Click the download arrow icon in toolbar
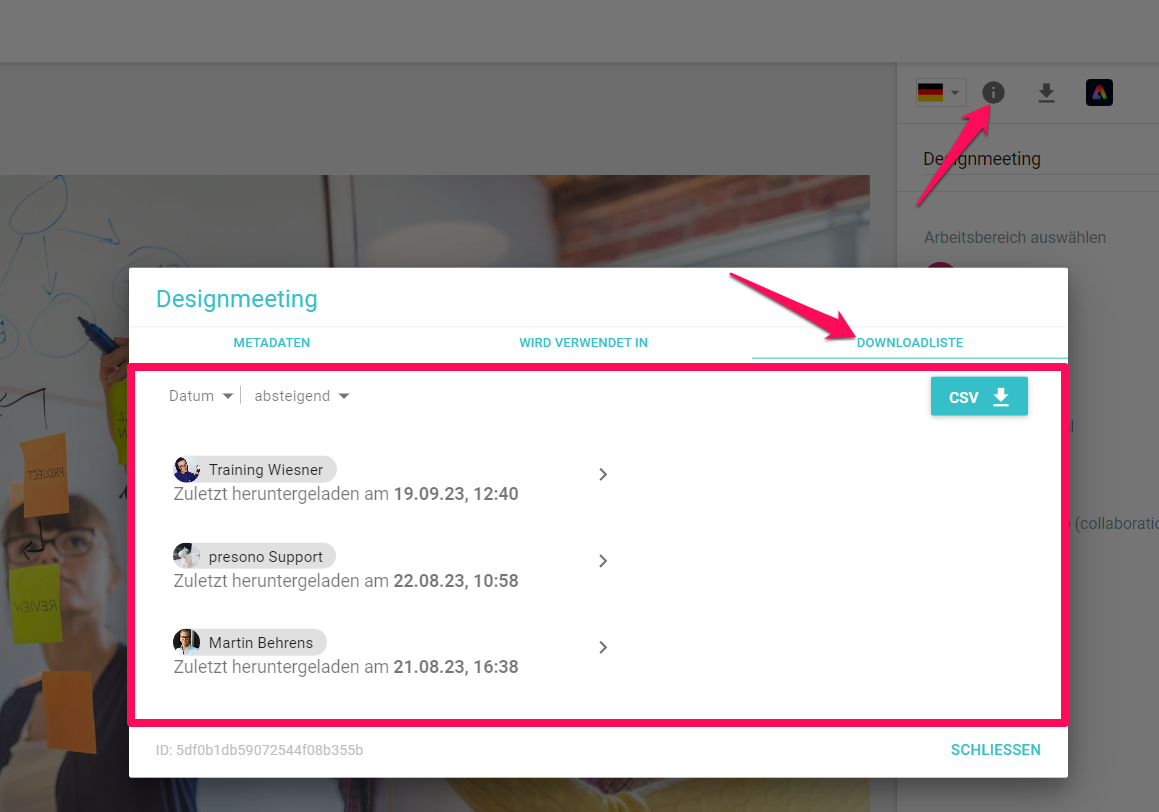 (1046, 93)
